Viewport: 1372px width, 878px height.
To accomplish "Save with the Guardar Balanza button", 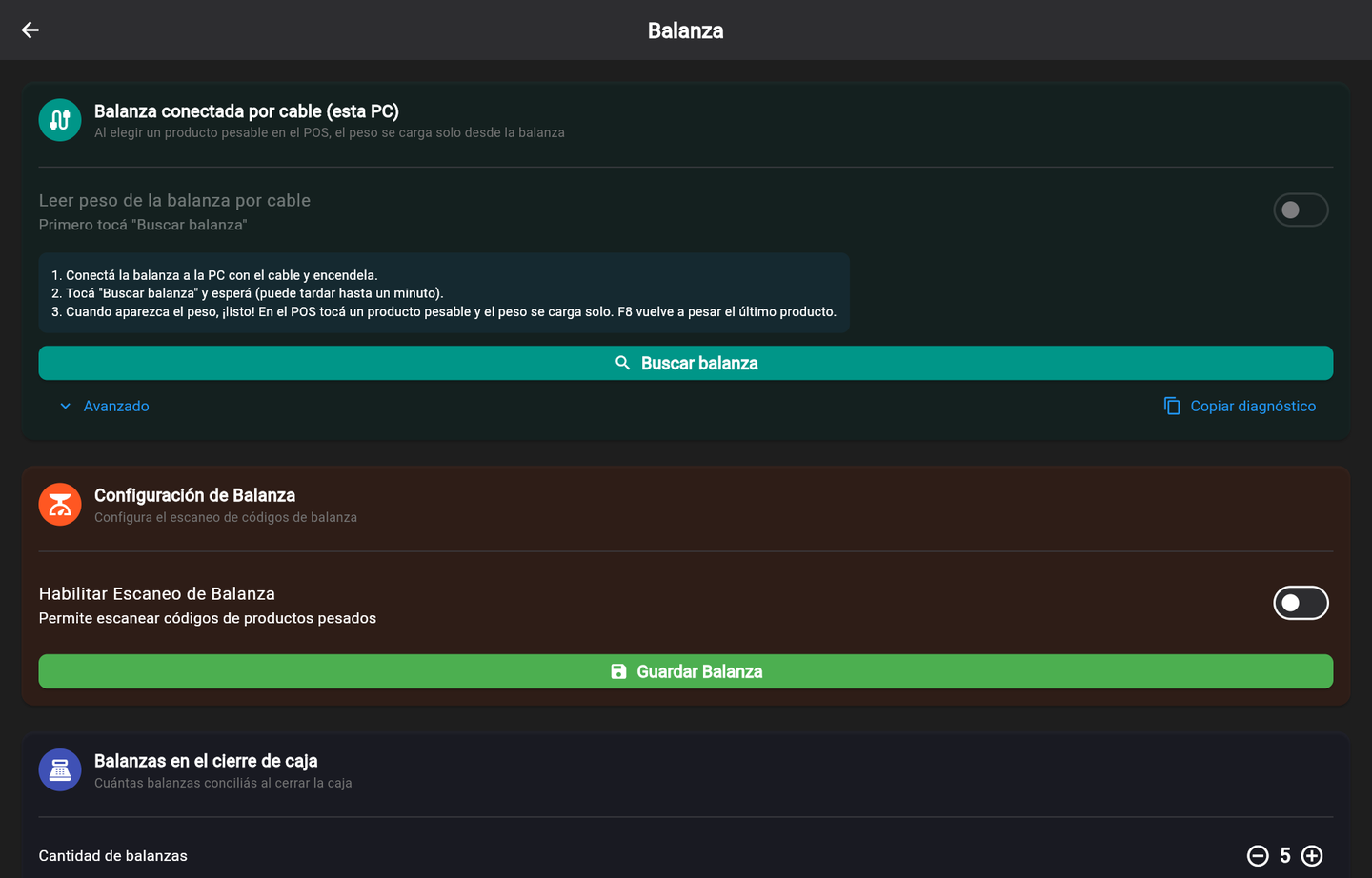I will point(686,671).
